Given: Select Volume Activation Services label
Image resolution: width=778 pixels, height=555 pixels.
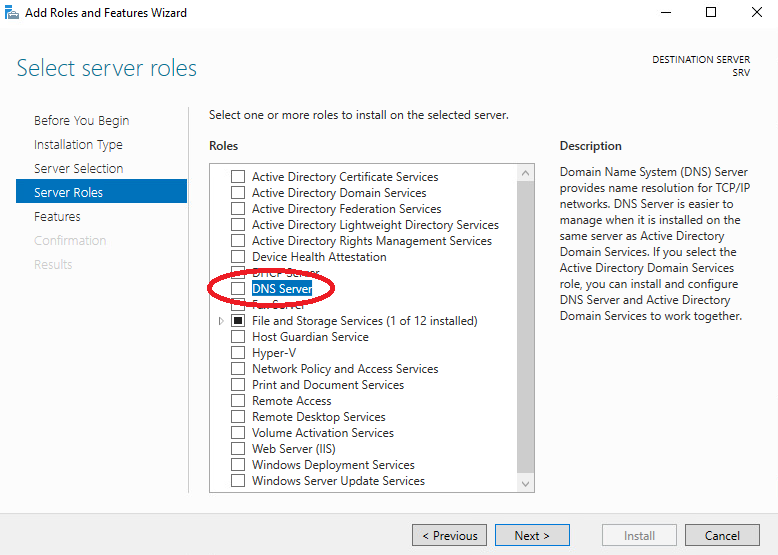Looking at the screenshot, I should pos(323,432).
